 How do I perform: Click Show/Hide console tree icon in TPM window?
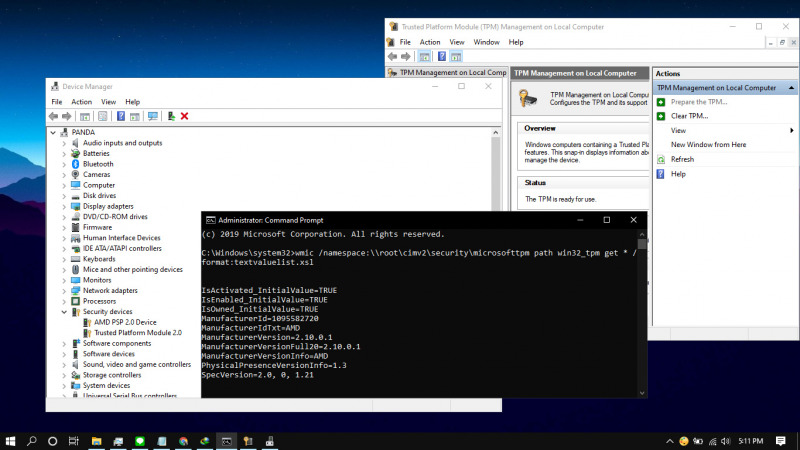click(x=424, y=57)
